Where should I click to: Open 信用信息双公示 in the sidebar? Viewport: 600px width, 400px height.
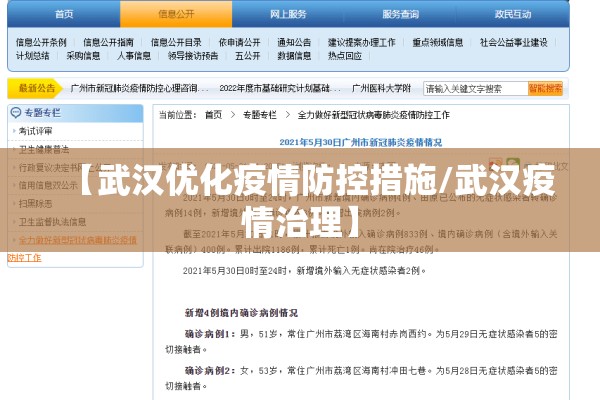coord(48,185)
